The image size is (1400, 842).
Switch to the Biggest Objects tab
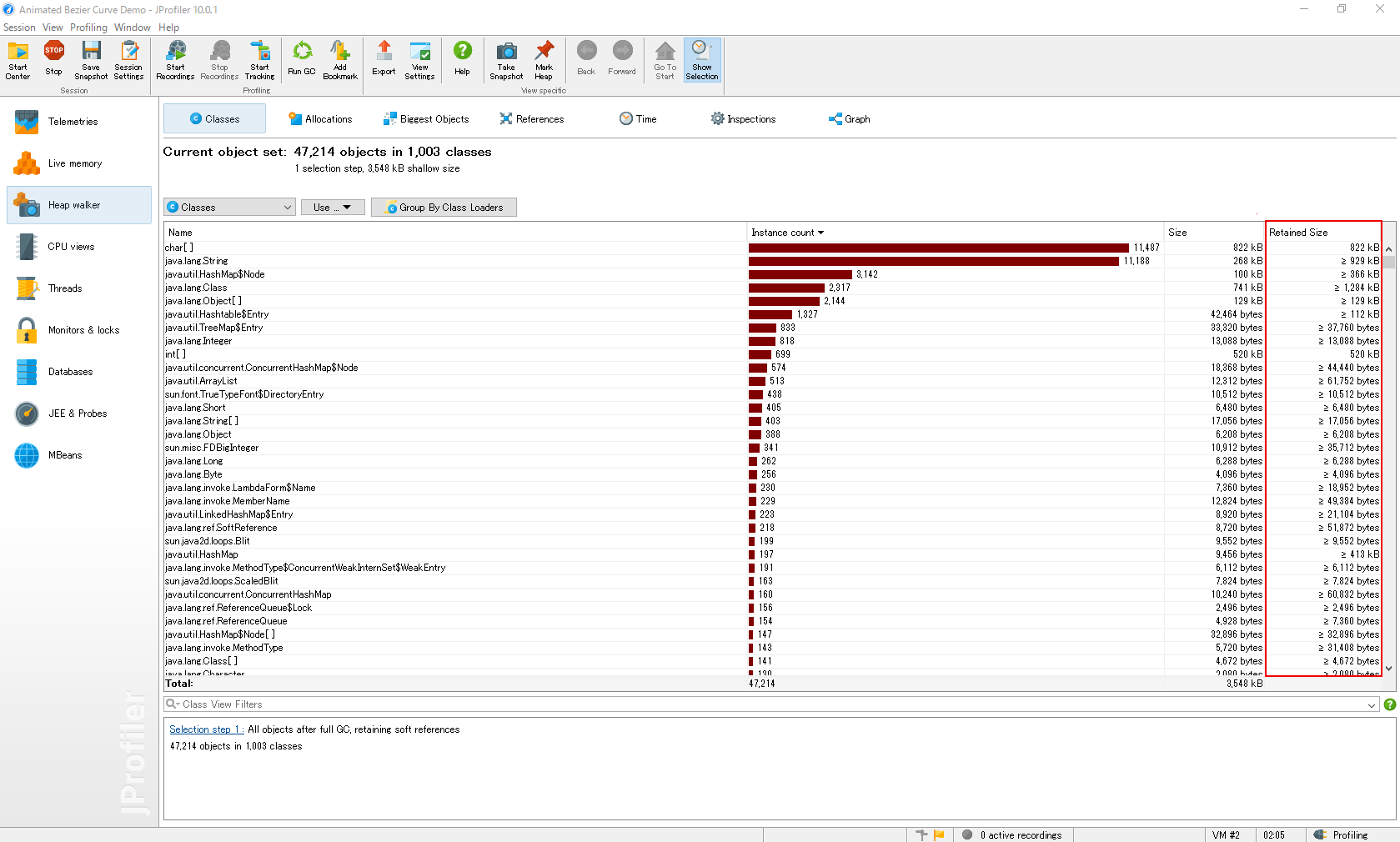[x=426, y=119]
